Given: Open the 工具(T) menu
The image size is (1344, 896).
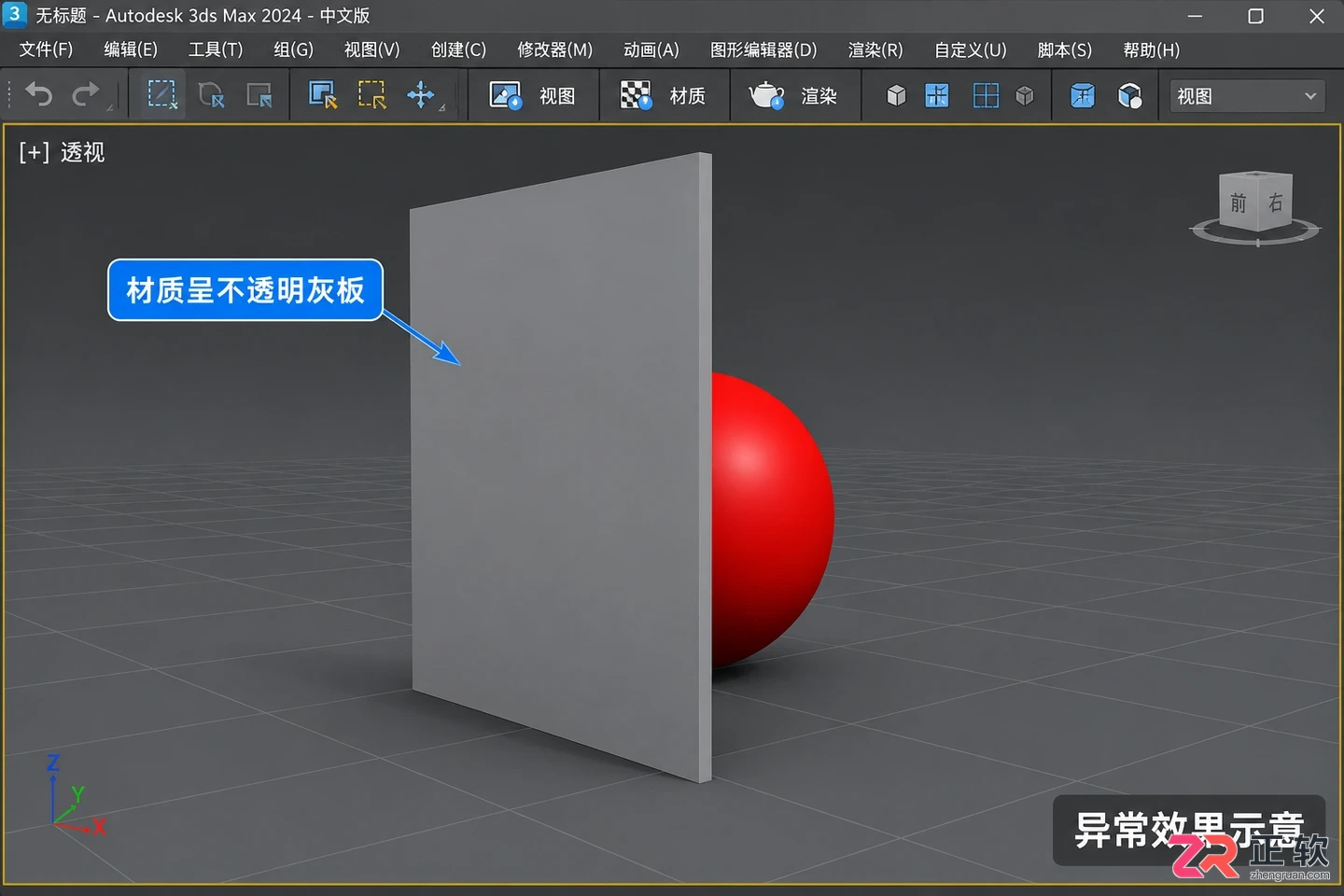Looking at the screenshot, I should (x=216, y=49).
